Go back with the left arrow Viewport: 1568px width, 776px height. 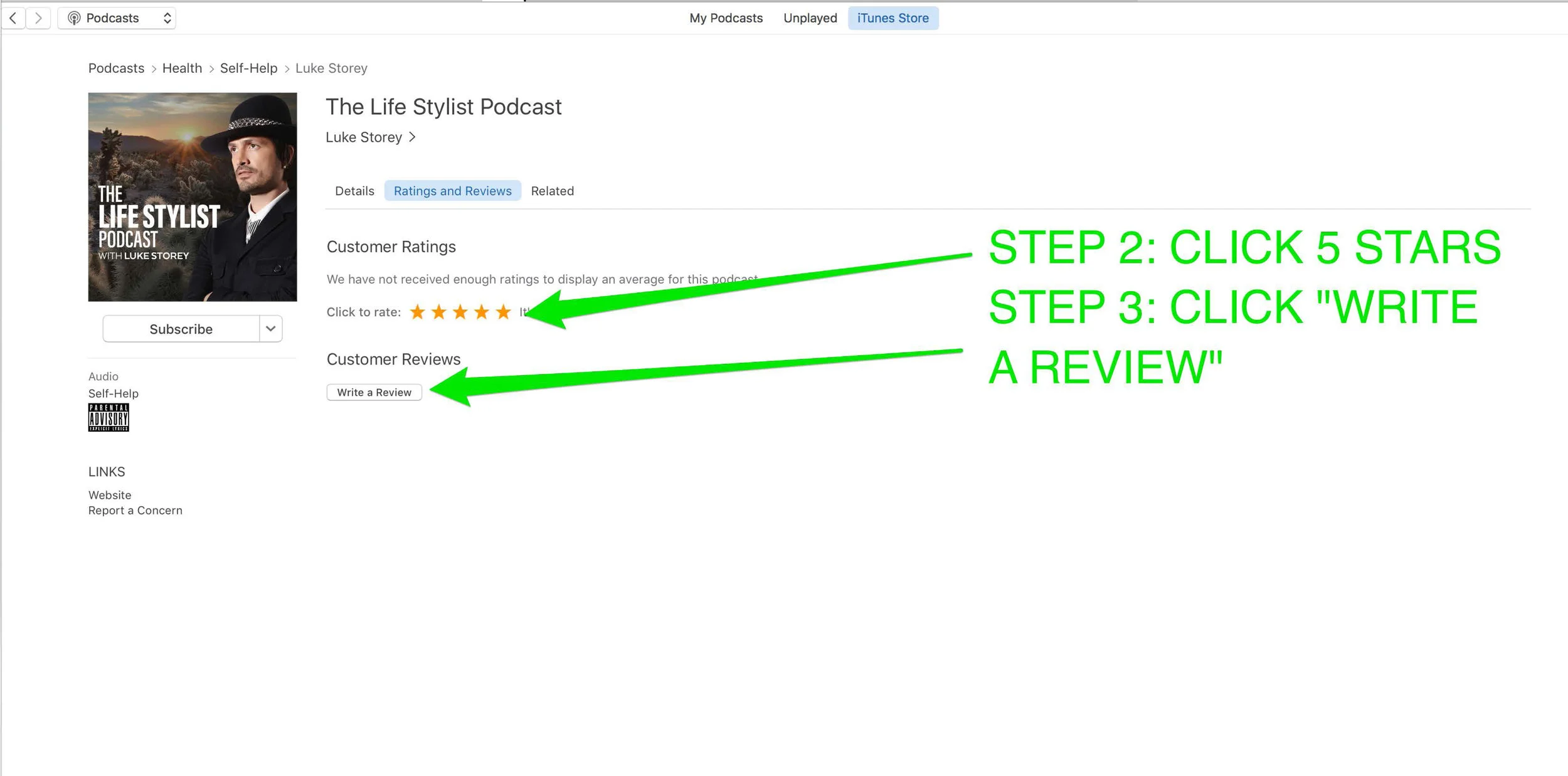coord(13,18)
